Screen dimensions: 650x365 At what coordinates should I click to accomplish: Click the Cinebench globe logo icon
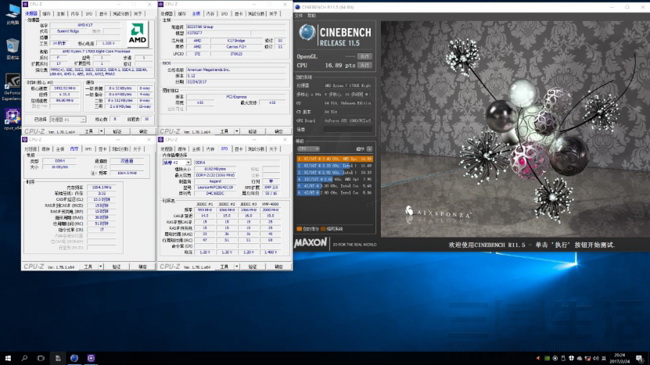coord(307,33)
